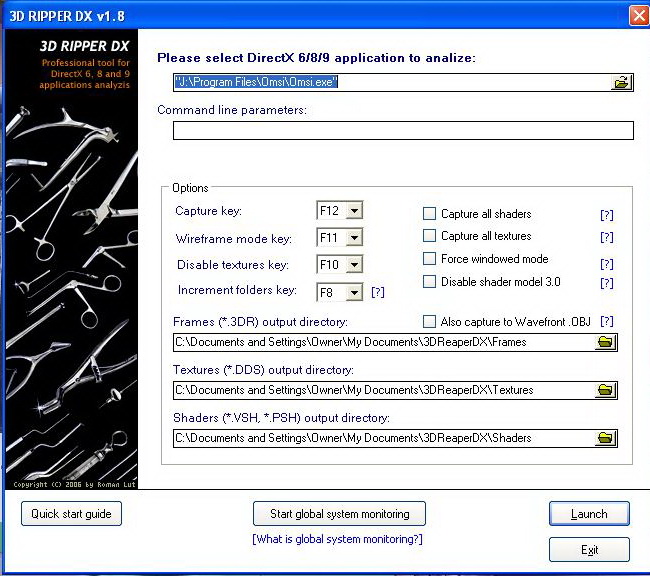Open the What is global system monitoring link
The height and width of the screenshot is (576, 650).
(338, 540)
